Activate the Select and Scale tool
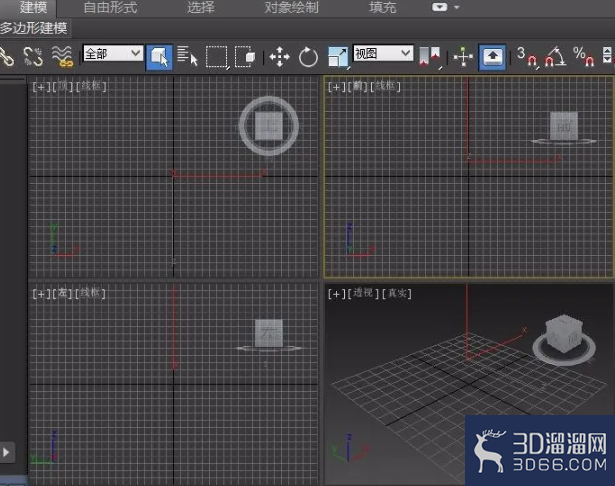This screenshot has height=486, width=615. (x=338, y=57)
